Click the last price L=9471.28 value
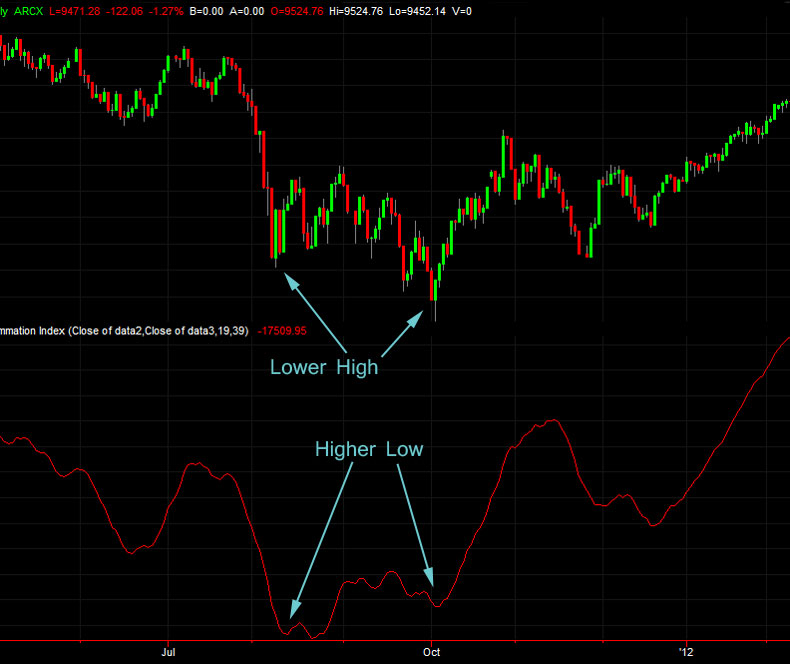 [x=75, y=11]
